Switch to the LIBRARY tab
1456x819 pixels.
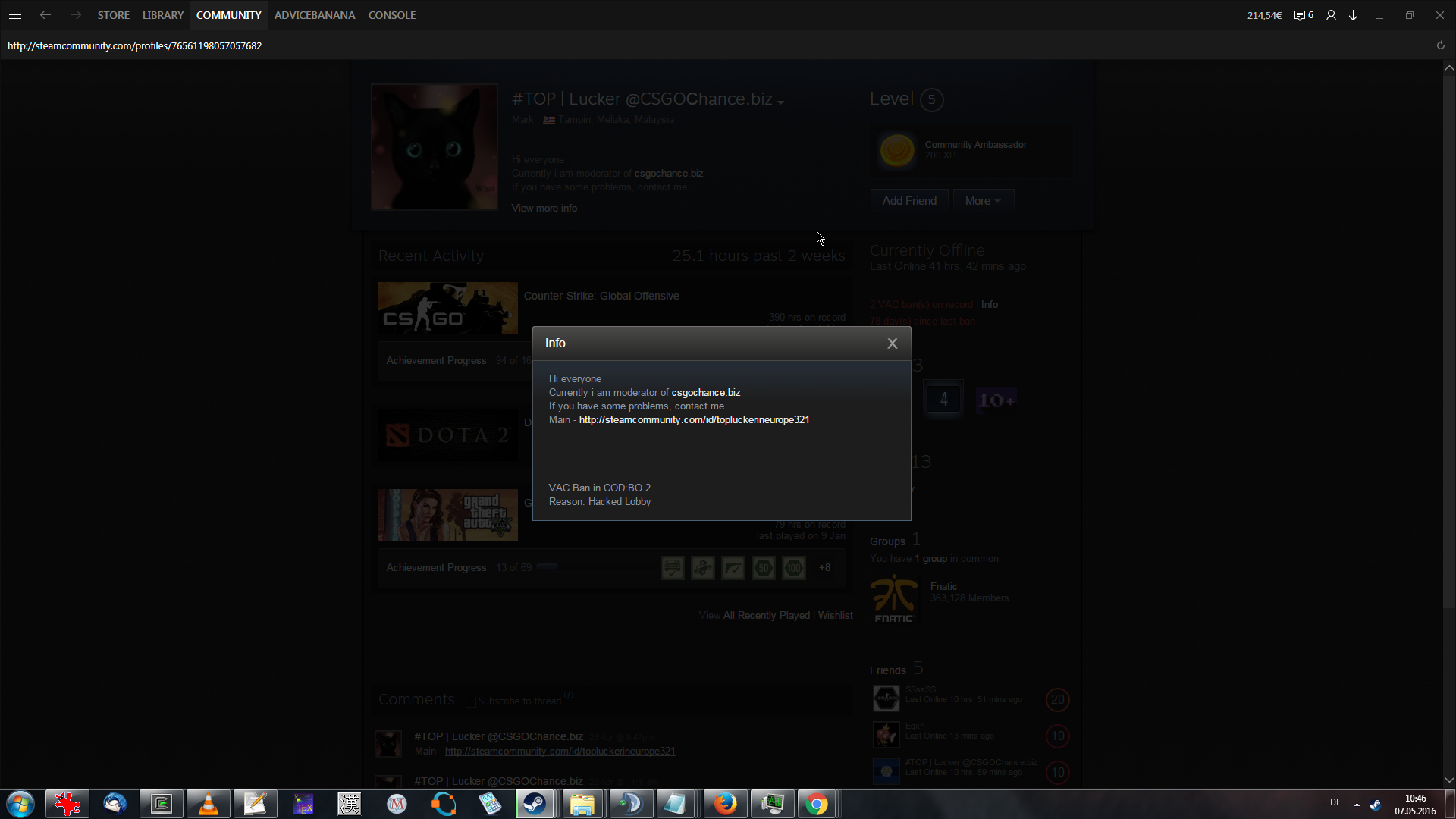[163, 15]
